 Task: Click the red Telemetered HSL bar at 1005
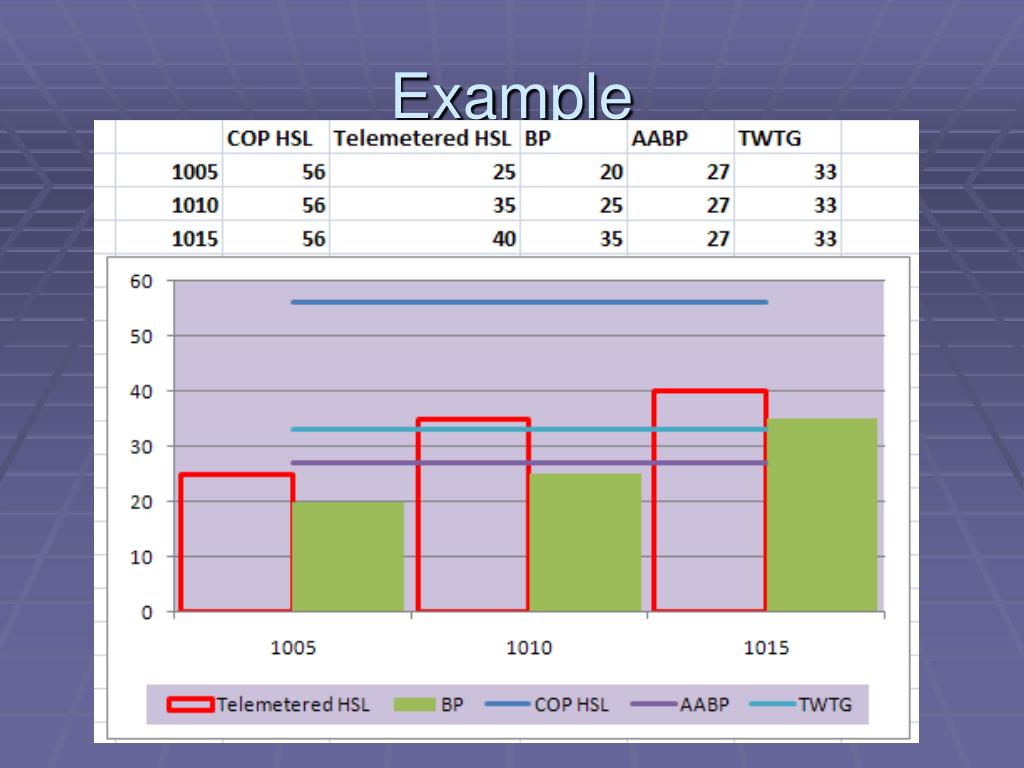236,542
